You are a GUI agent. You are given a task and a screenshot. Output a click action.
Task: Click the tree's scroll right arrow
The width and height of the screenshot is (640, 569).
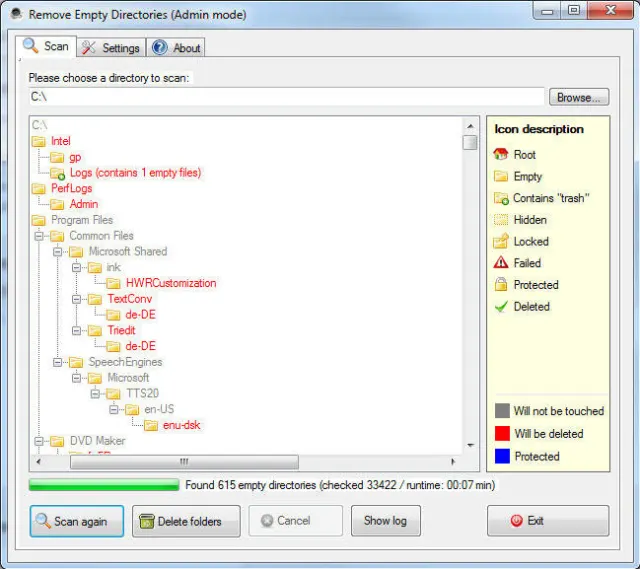click(x=453, y=462)
